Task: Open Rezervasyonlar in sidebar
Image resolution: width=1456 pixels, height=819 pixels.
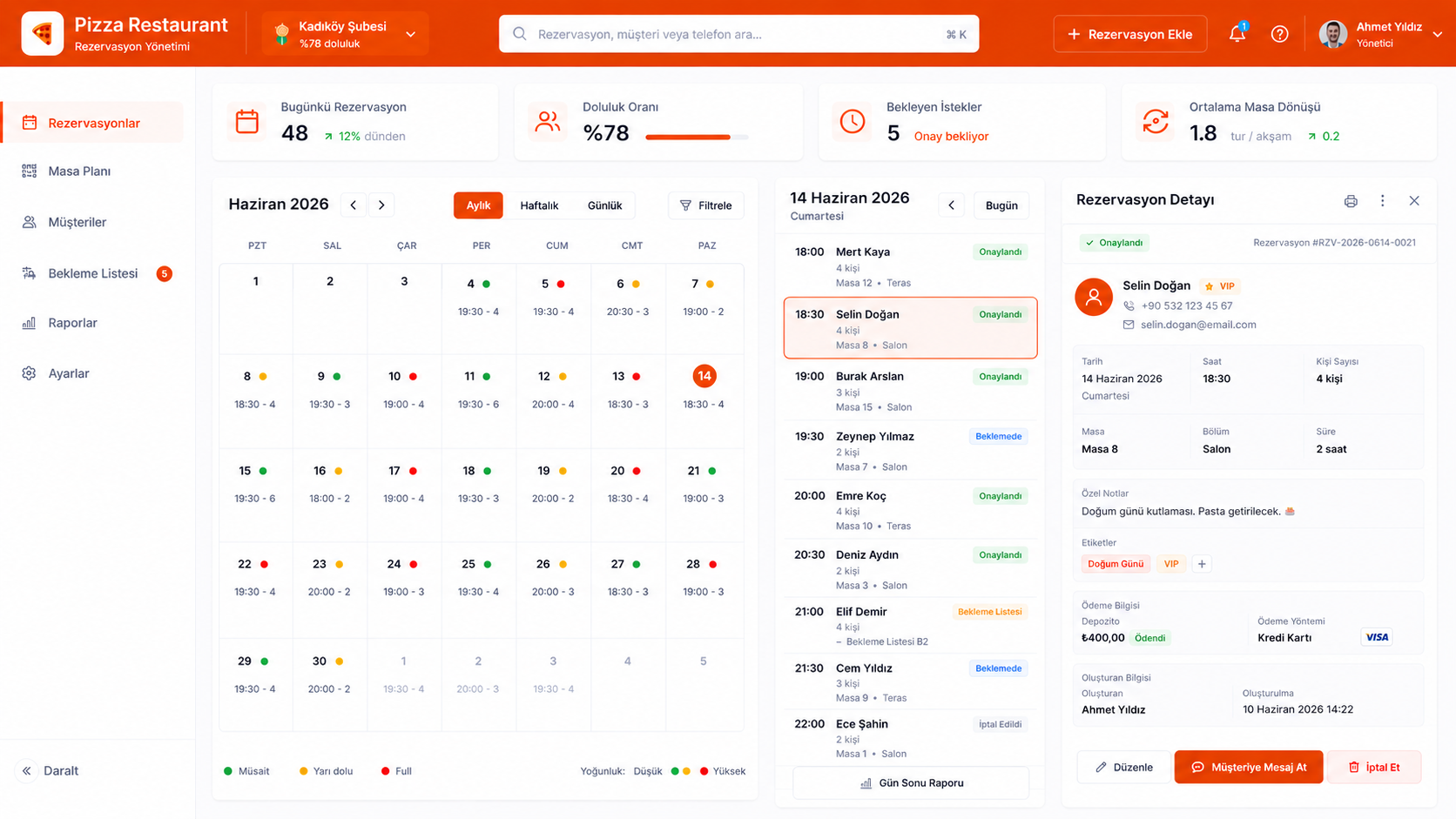Action: pyautogui.click(x=93, y=123)
